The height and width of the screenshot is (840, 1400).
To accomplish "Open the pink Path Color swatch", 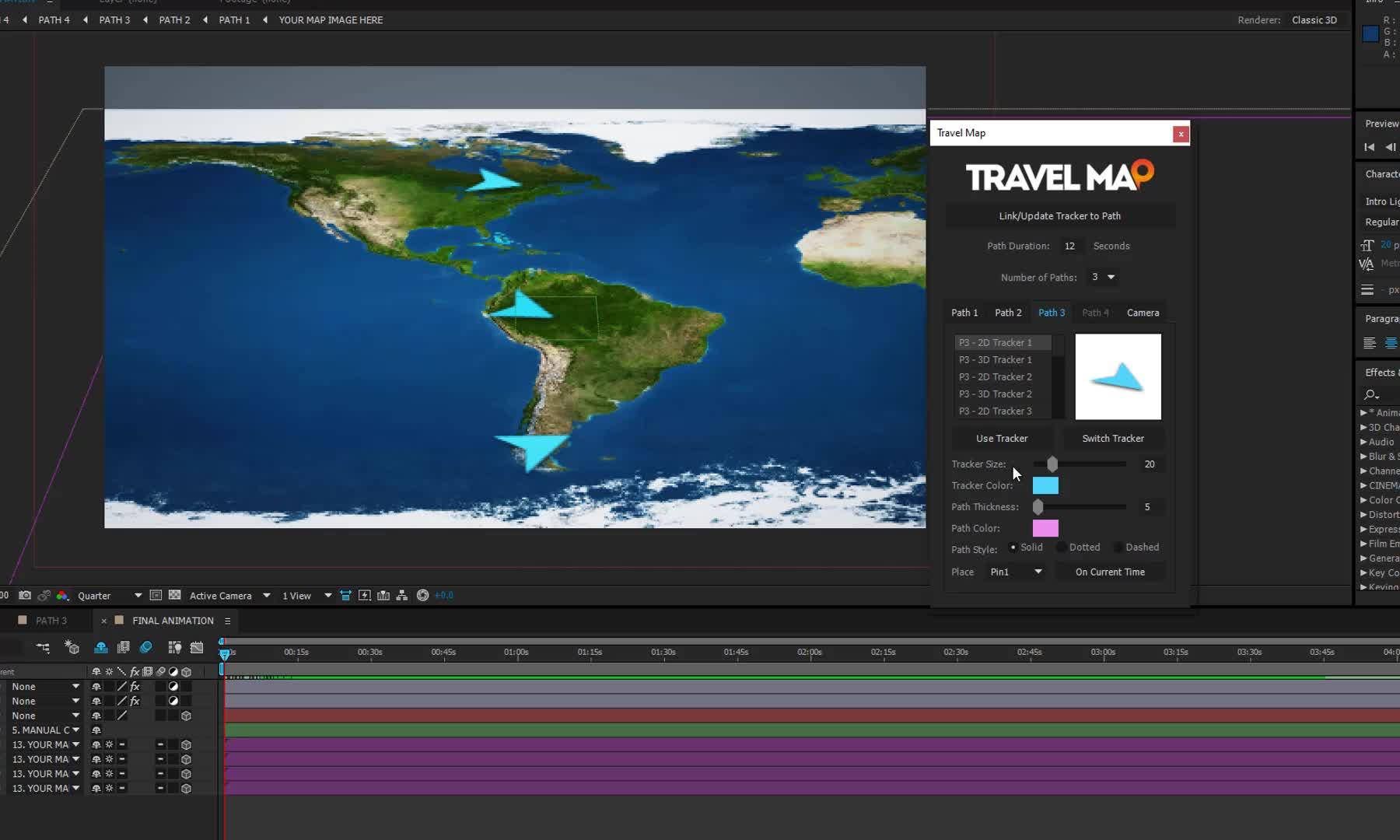I will click(1045, 528).
